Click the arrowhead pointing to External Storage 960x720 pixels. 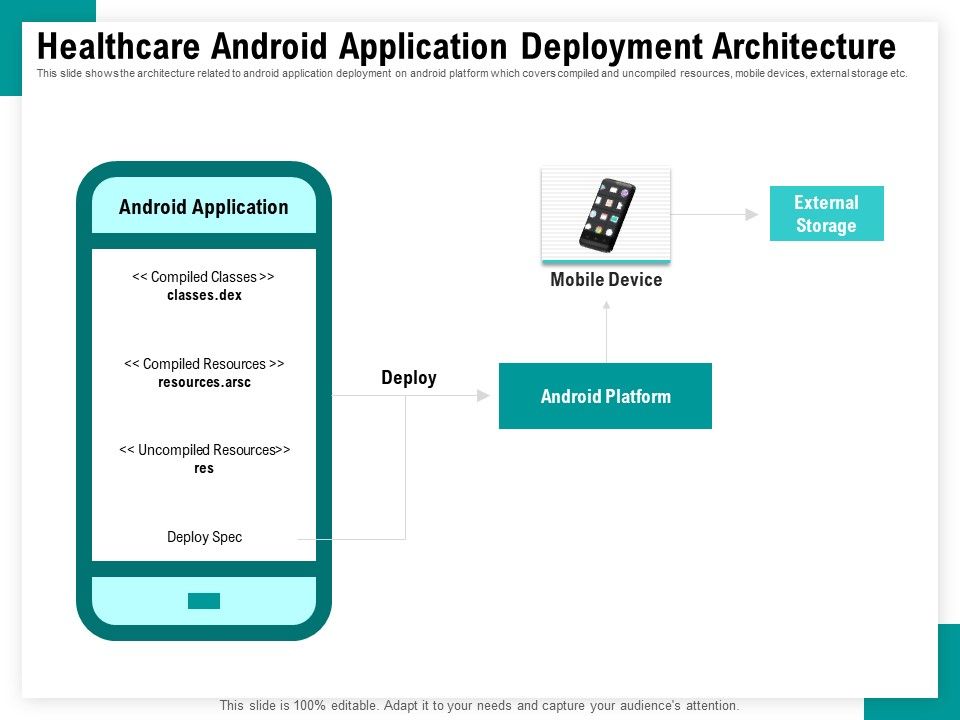752,214
